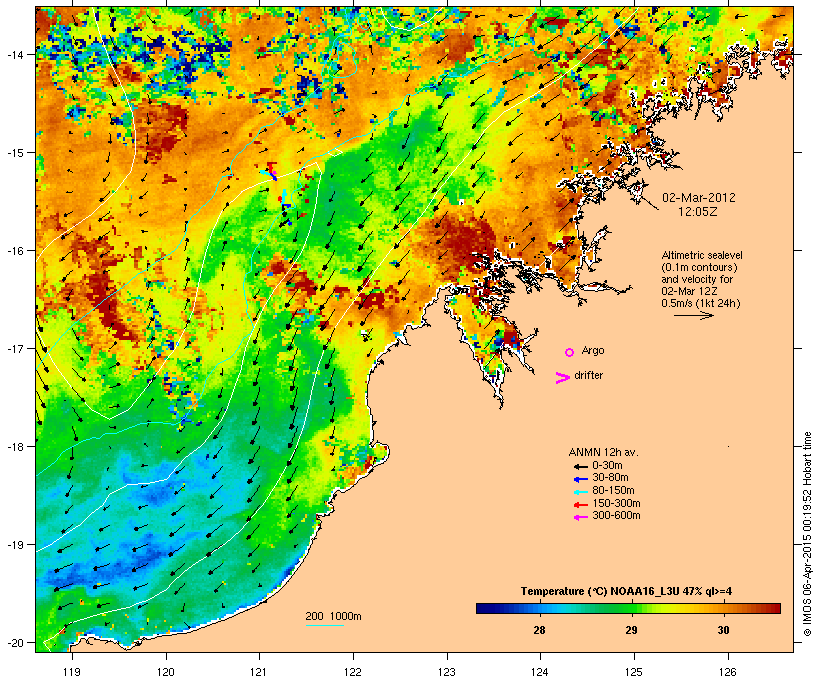Click latitude axis label -17

[x=14, y=348]
